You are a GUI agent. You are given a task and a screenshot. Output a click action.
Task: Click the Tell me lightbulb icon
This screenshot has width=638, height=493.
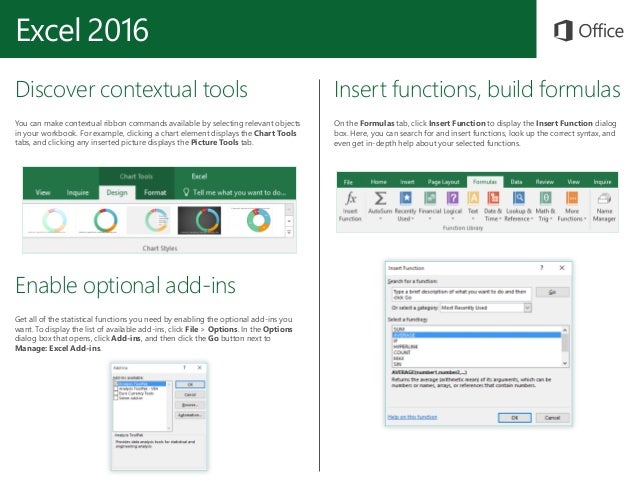(x=186, y=192)
